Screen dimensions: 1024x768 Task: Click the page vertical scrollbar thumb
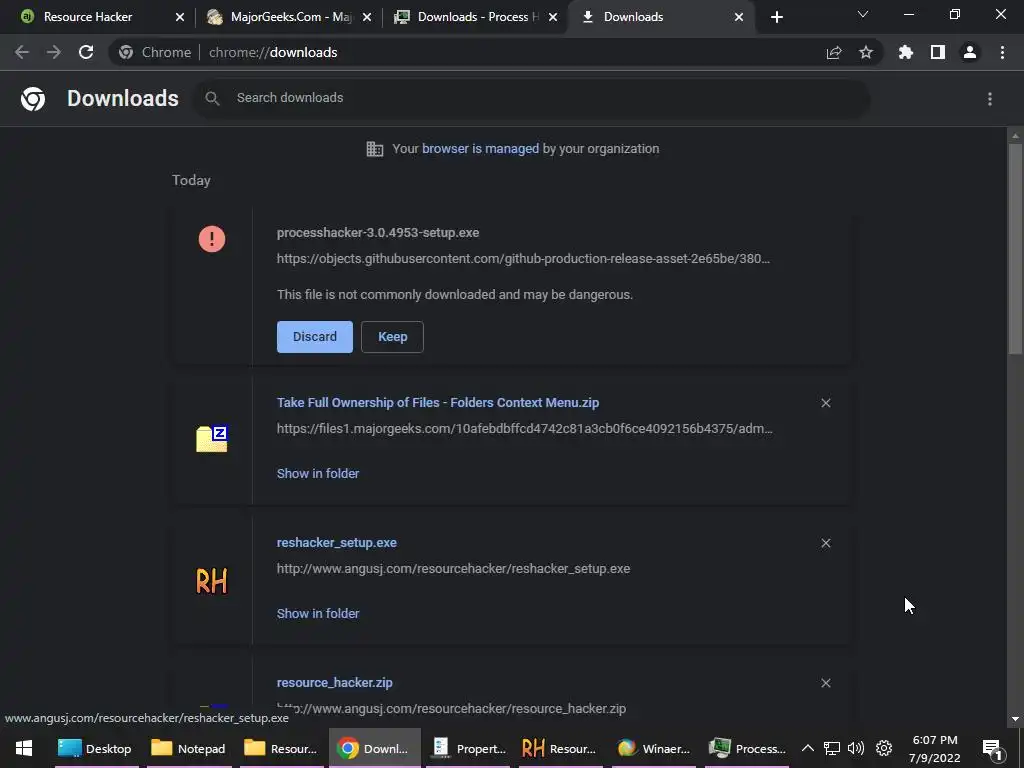tap(1015, 248)
